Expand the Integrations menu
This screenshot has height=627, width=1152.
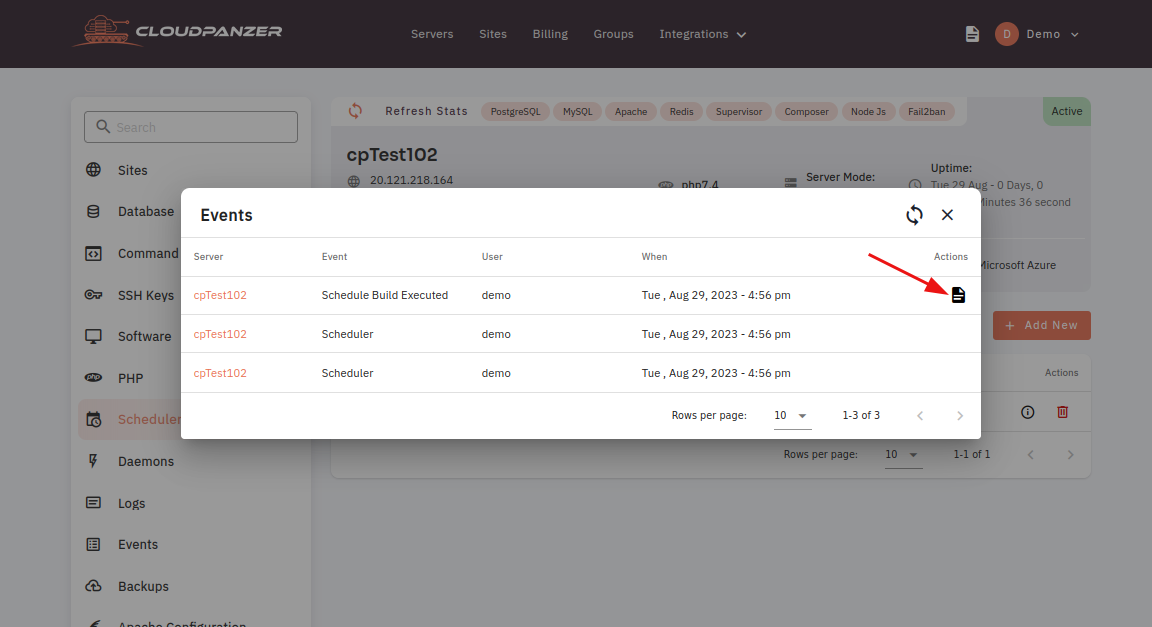tap(702, 34)
